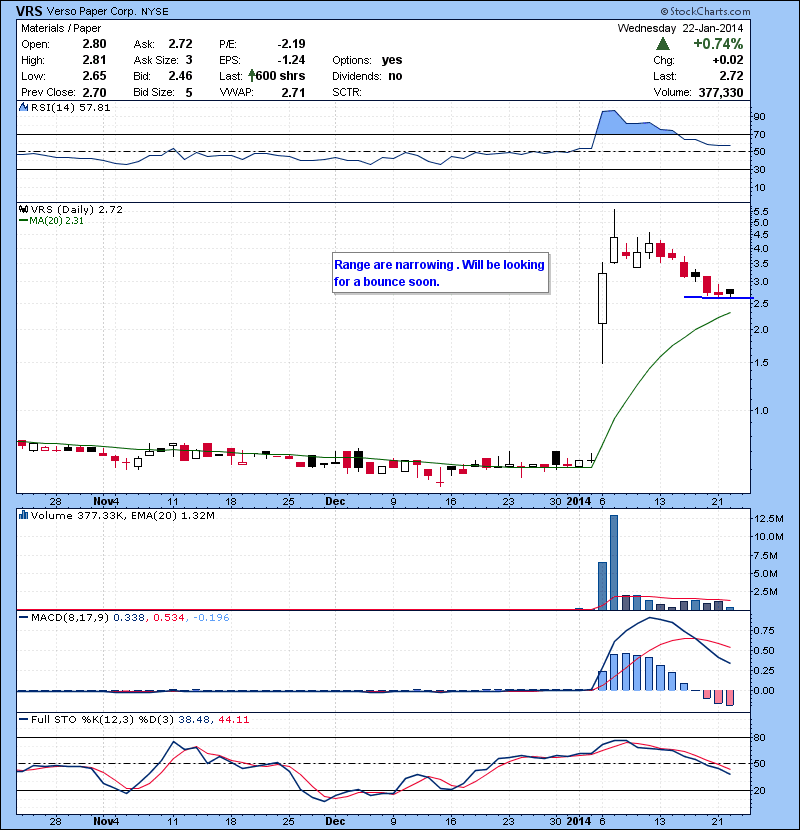Click the Ask Size value 3
Viewport: 800px width, 830px height.
click(x=189, y=60)
